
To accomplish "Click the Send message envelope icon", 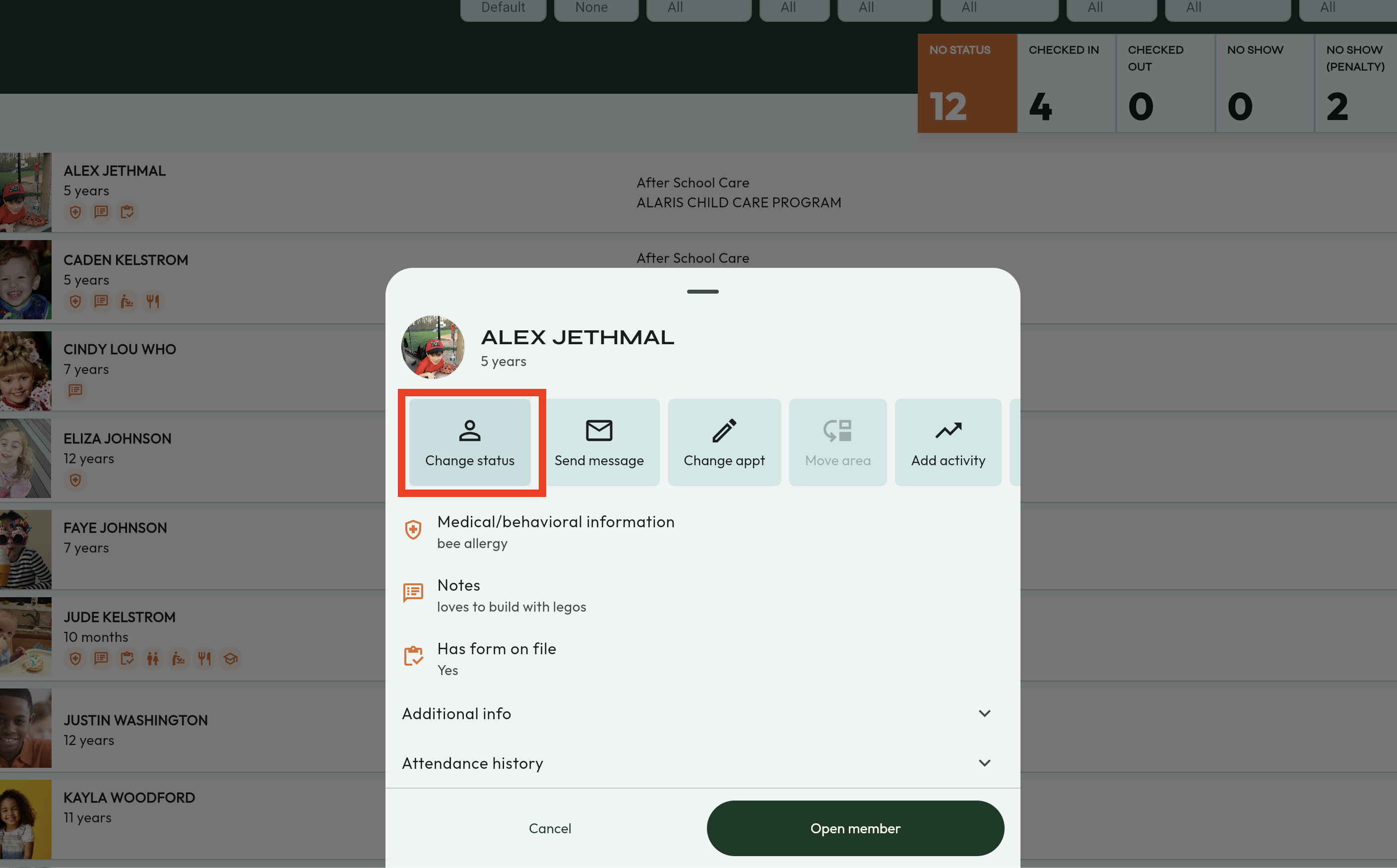I will point(598,430).
